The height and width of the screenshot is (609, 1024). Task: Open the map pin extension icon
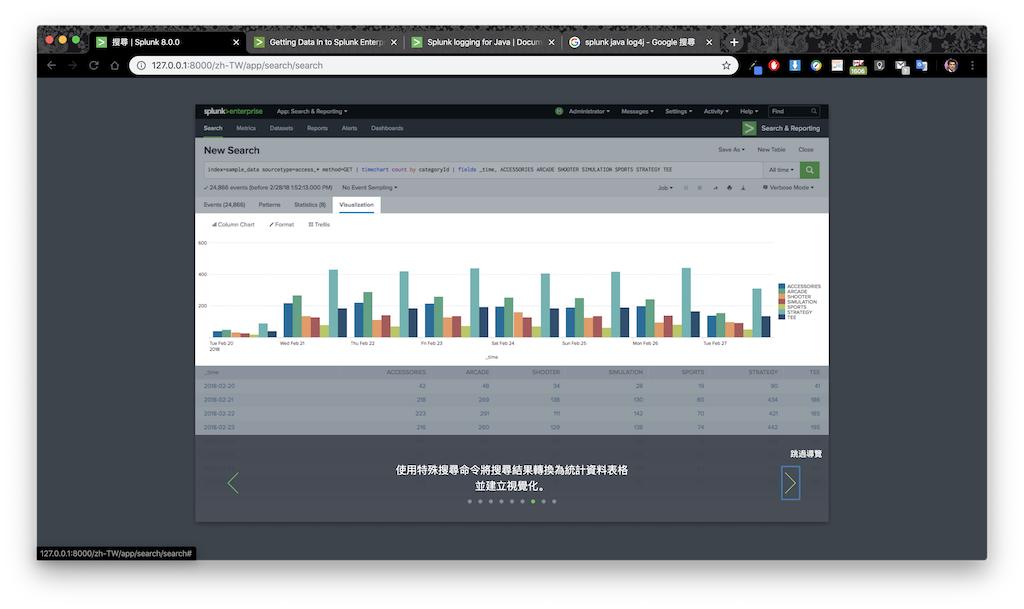pyautogui.click(x=880, y=65)
